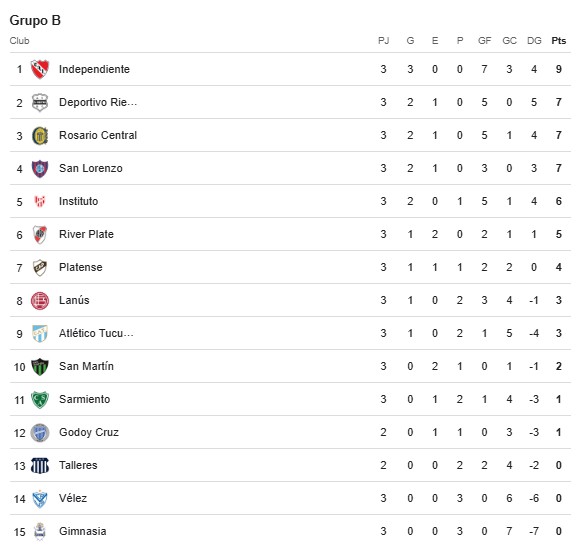The height and width of the screenshot is (549, 583).
Task: Click the Independiente club crest
Action: [40, 69]
